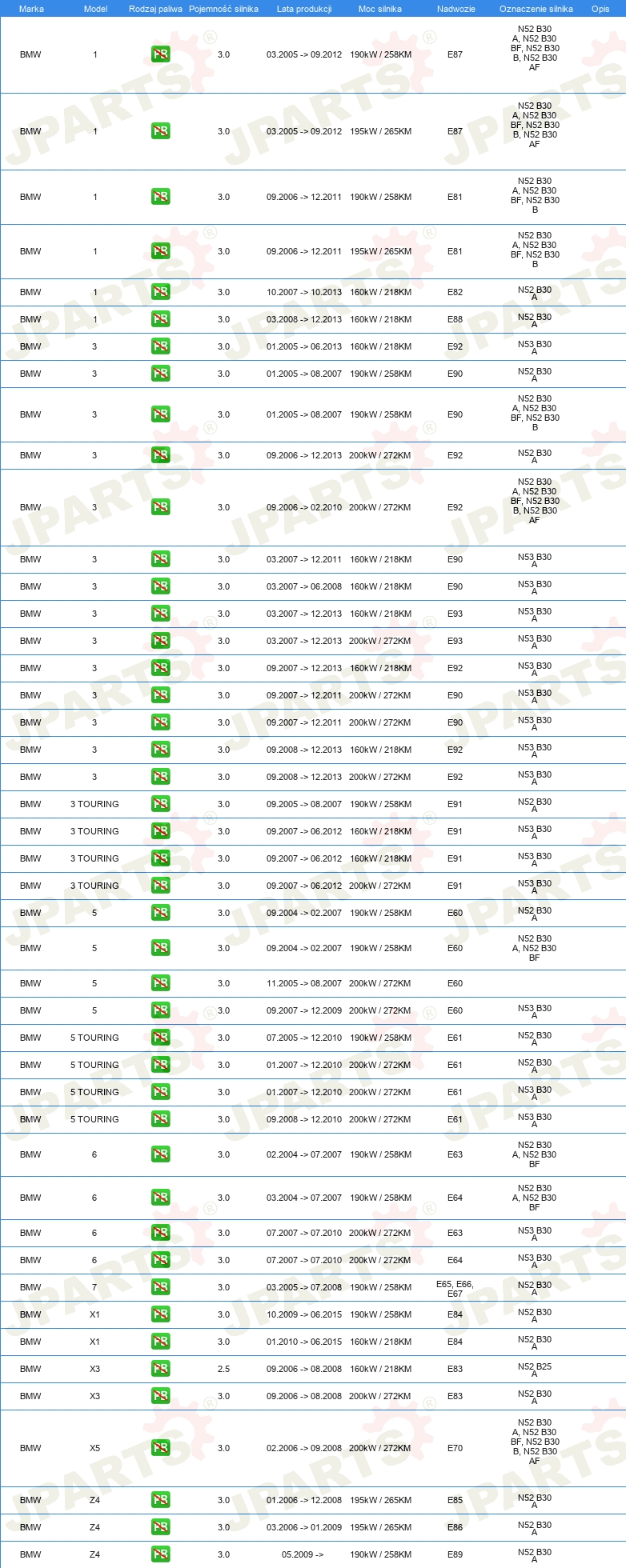Select production years 03.2005 -> 07.2008

coord(304,1287)
